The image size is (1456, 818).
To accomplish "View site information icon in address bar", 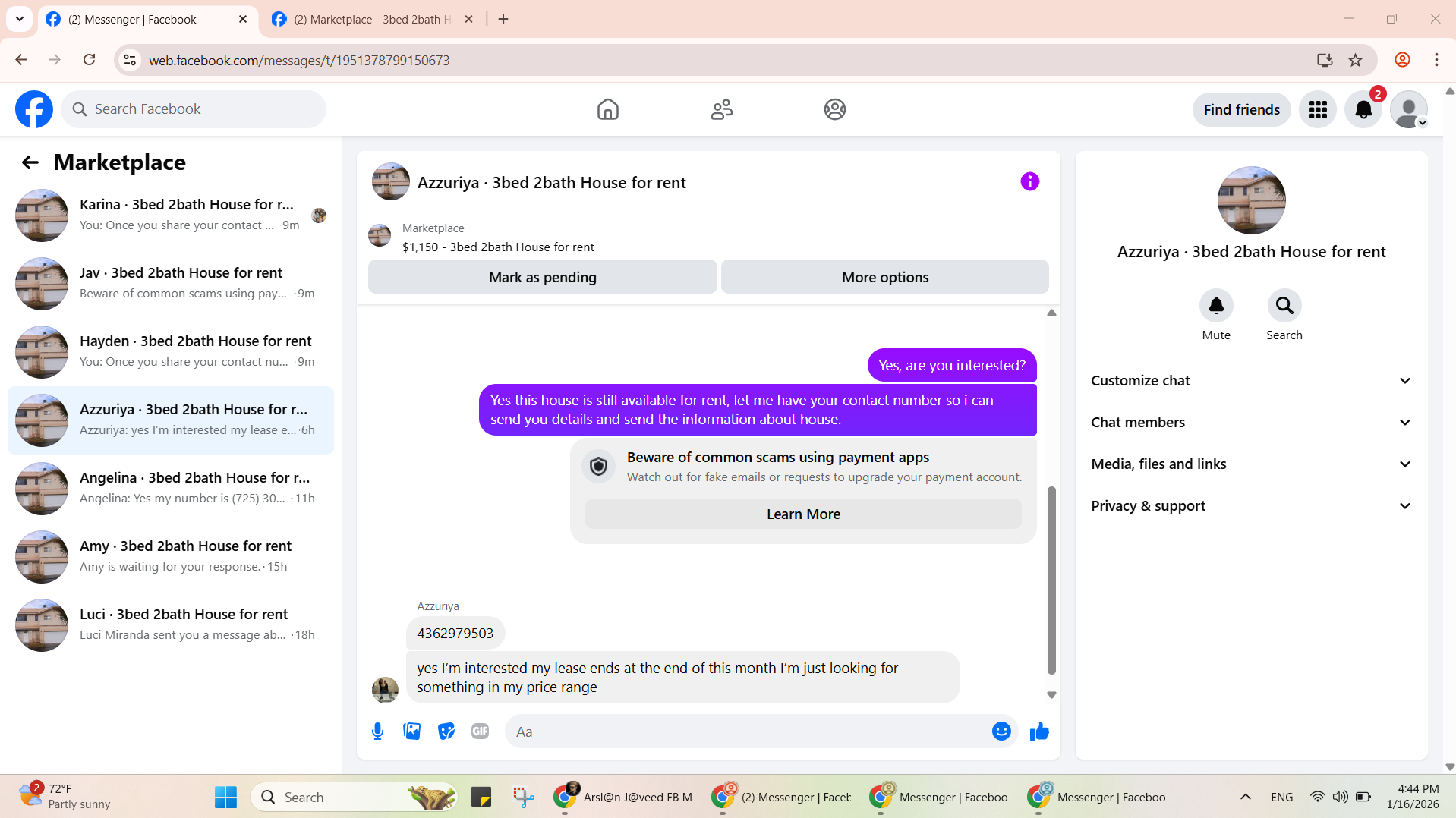I will [x=130, y=60].
